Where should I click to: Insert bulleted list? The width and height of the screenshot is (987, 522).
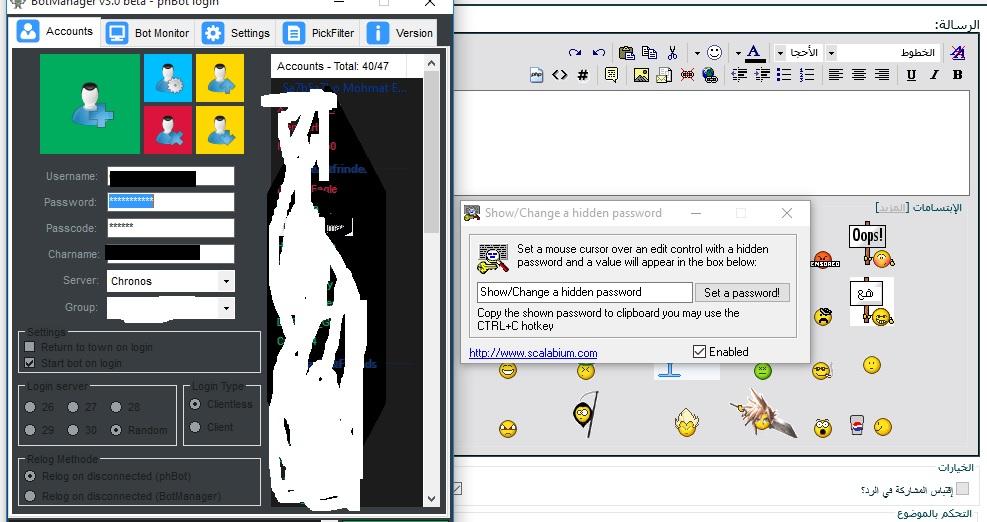[784, 75]
